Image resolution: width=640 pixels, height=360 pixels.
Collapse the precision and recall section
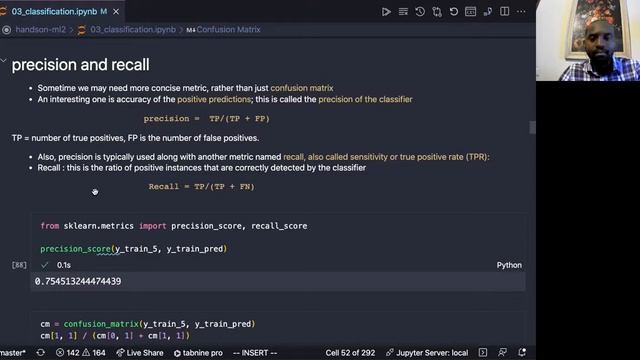tap(4, 61)
